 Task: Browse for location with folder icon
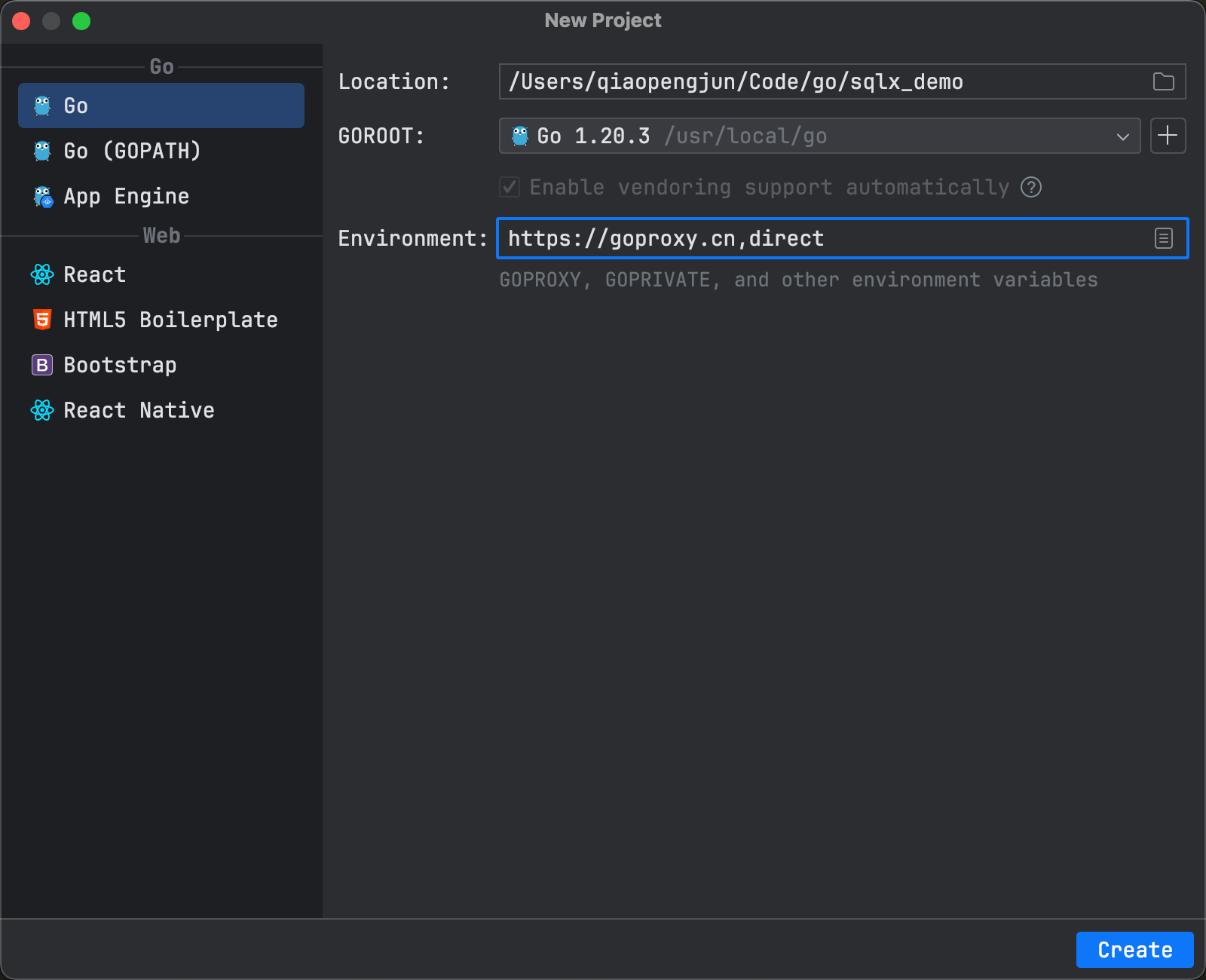click(1164, 81)
